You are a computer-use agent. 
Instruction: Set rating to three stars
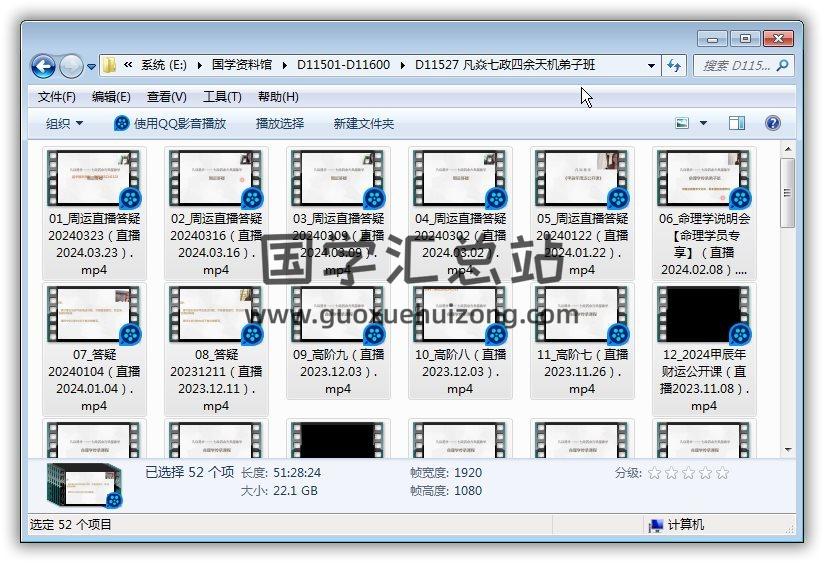coord(688,473)
